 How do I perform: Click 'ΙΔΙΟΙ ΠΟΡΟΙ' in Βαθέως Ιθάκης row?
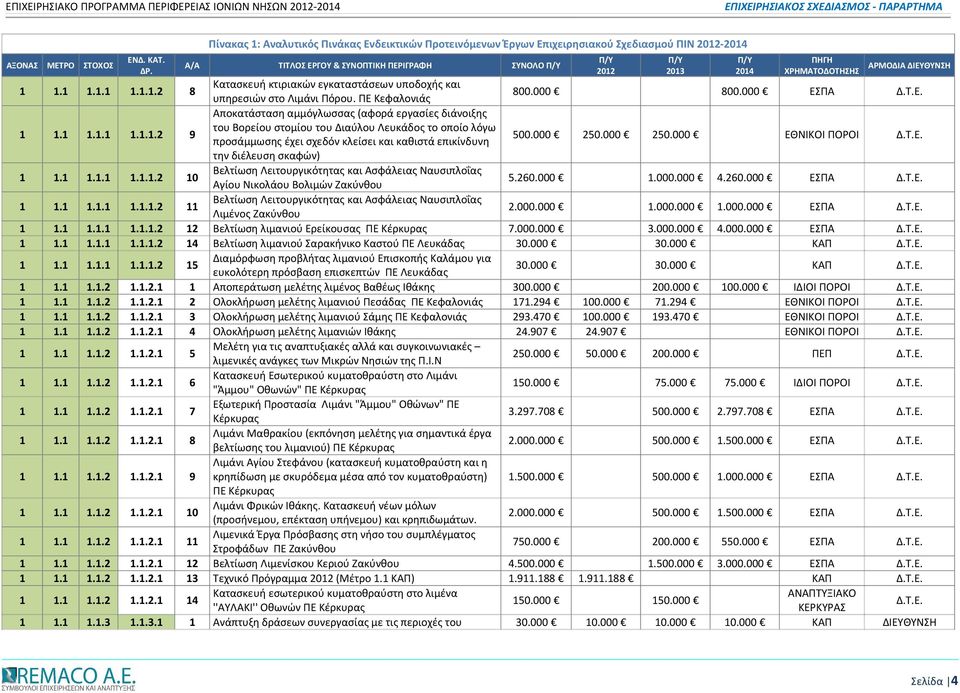pos(822,287)
